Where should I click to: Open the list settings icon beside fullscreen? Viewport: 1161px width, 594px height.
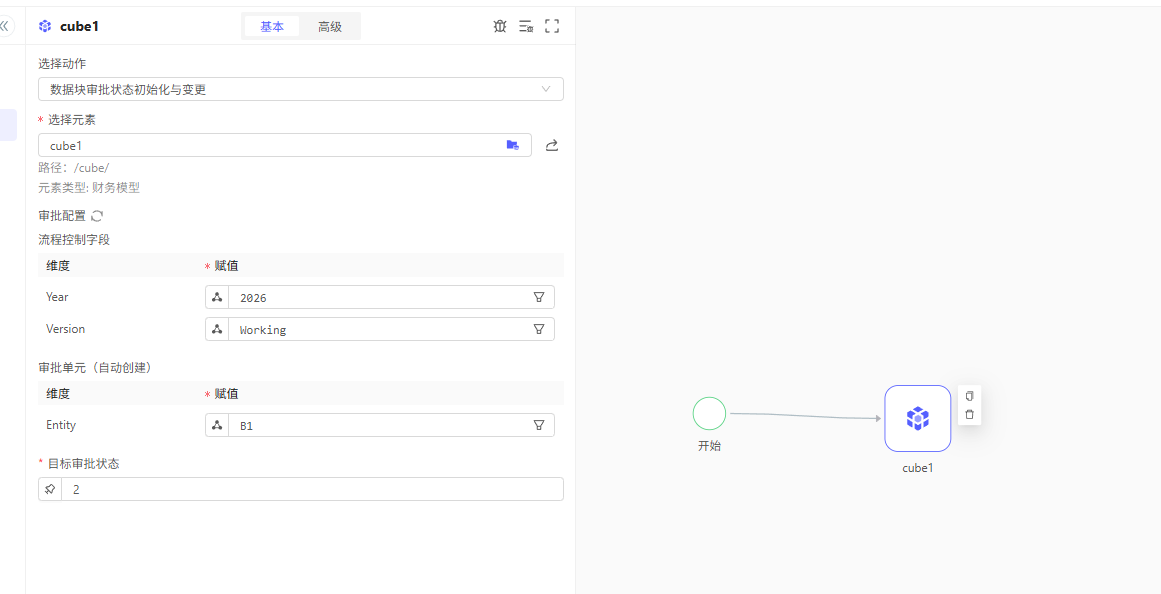coord(526,26)
